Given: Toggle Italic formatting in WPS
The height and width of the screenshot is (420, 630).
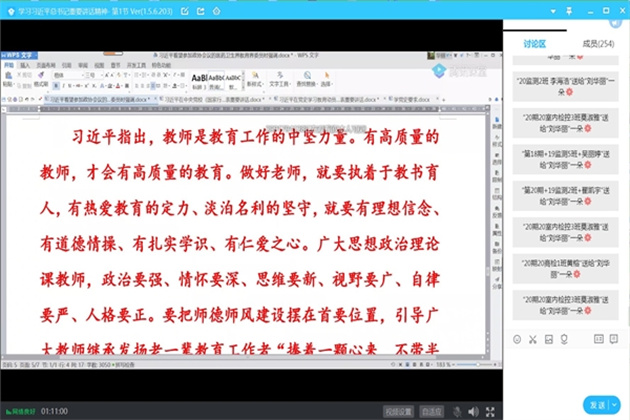Looking at the screenshot, I should click(x=63, y=86).
